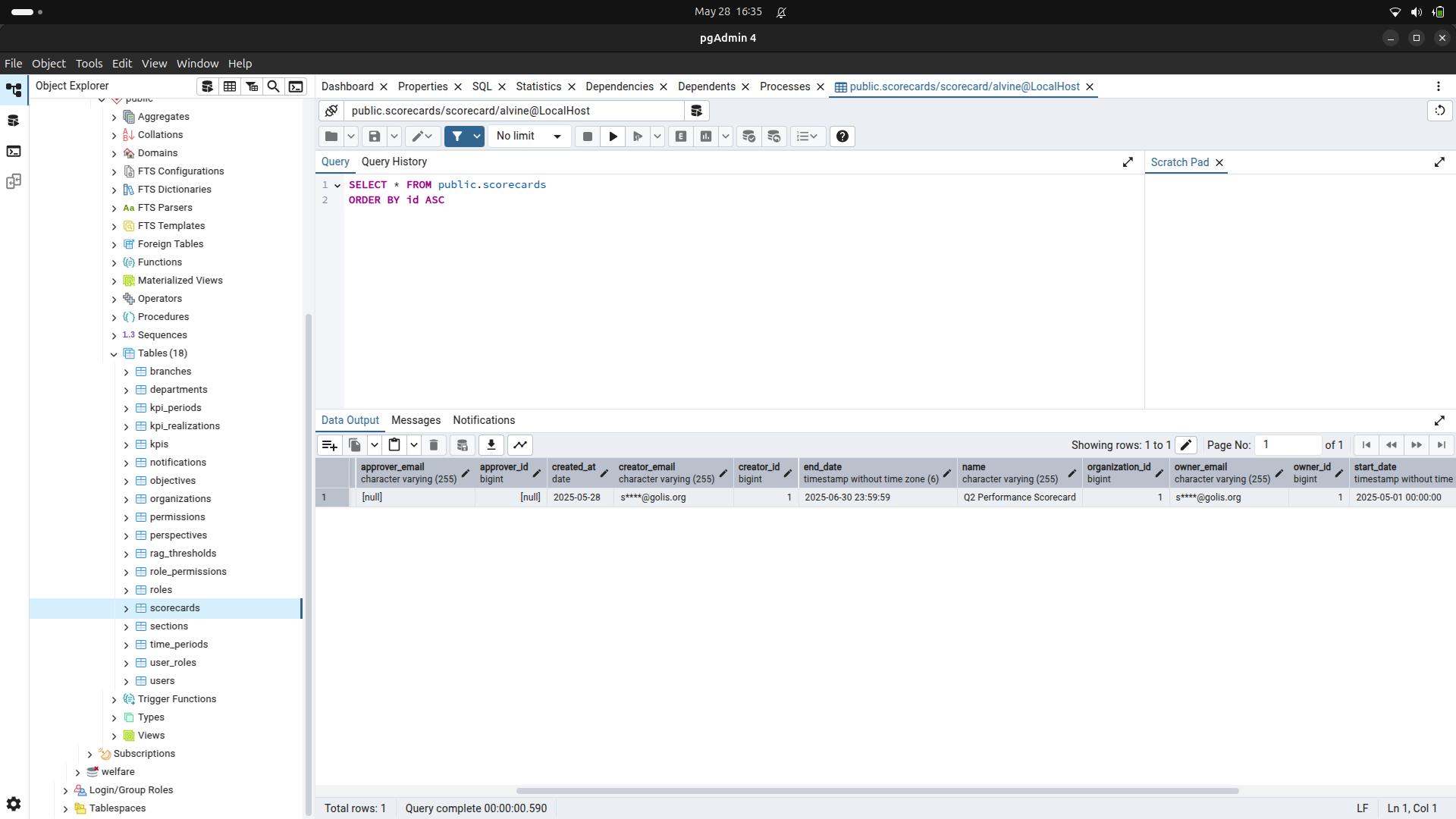Viewport: 1456px width, 819px height.
Task: Click the Explain Analyze chart icon
Action: tap(706, 136)
